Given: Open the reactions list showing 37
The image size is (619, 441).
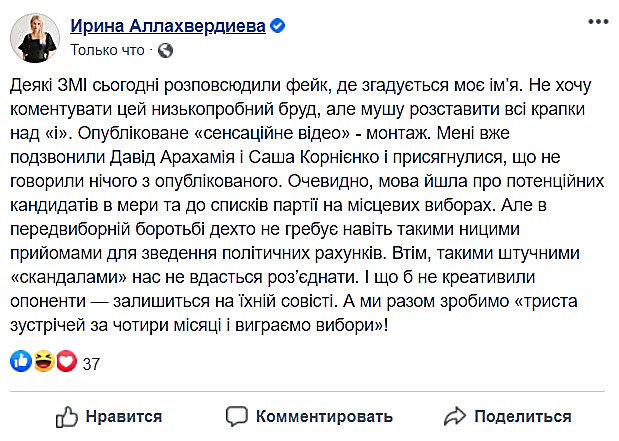Looking at the screenshot, I should point(92,364).
